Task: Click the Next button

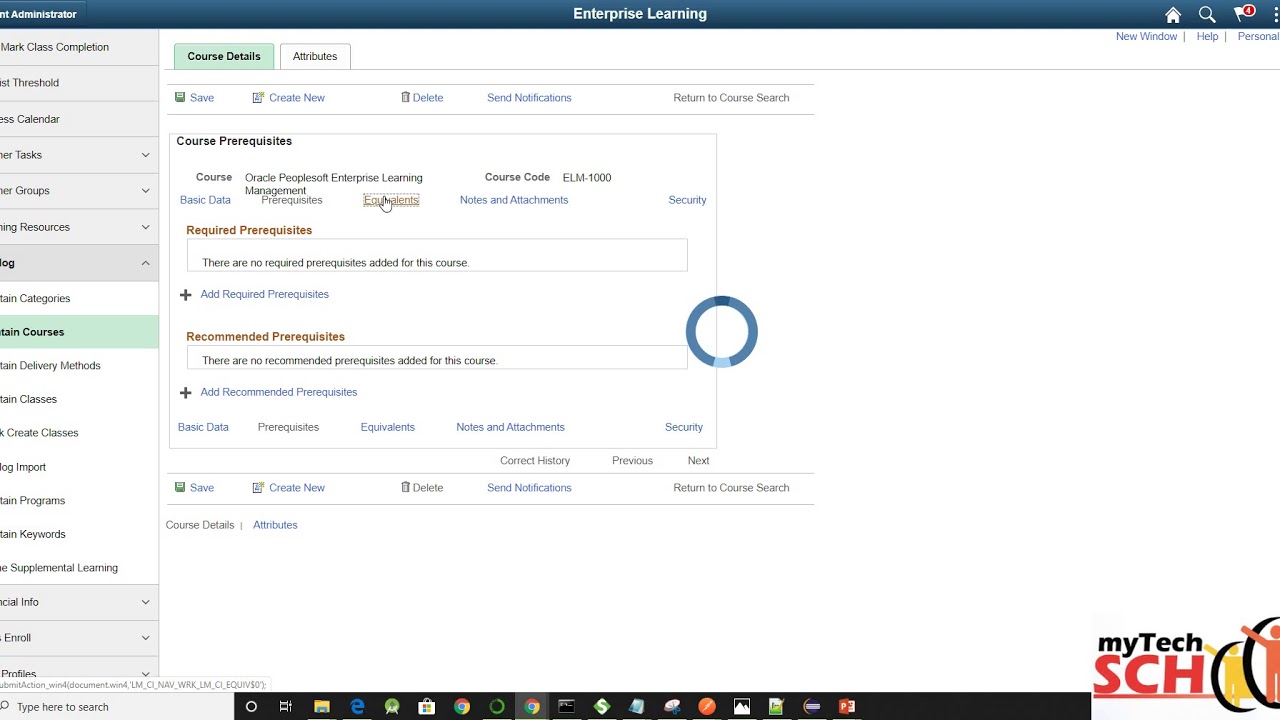Action: click(x=698, y=461)
